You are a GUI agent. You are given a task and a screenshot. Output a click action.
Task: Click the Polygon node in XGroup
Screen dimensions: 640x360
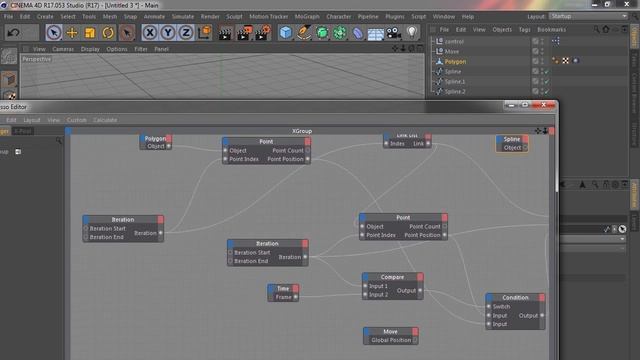[156, 142]
